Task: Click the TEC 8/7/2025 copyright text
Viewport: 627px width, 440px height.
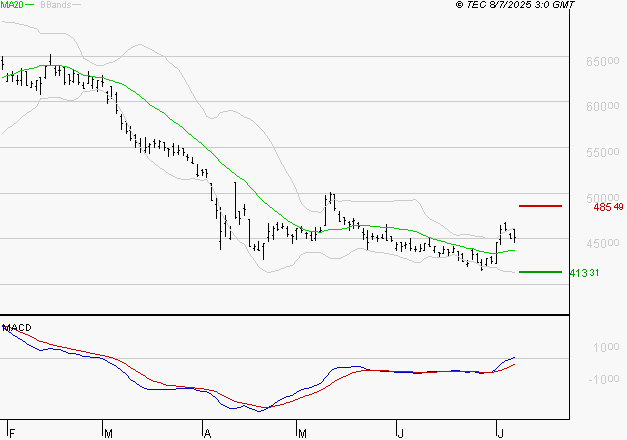Action: [x=515, y=5]
